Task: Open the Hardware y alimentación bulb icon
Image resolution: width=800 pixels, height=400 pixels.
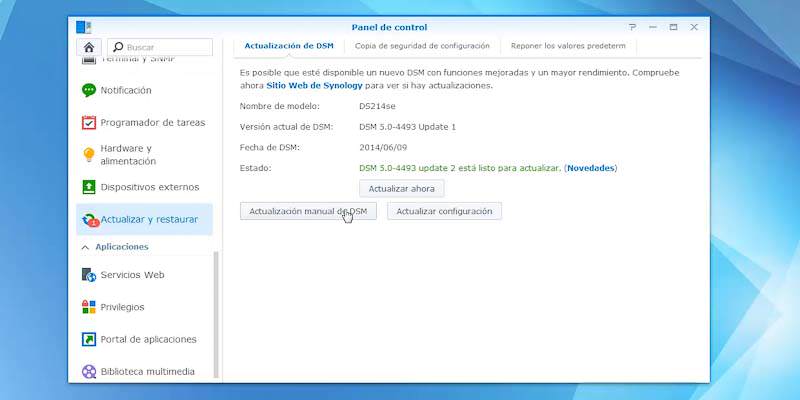Action: [x=89, y=155]
